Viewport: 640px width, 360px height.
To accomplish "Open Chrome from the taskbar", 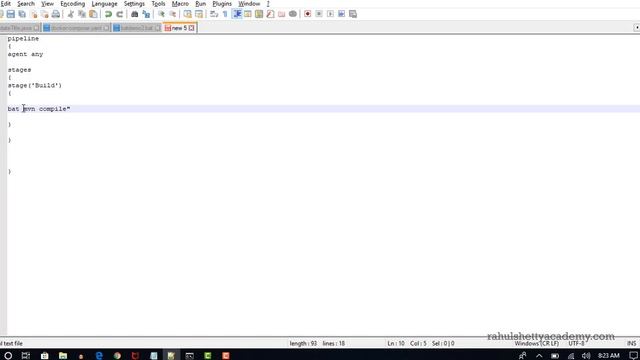I will pyautogui.click(x=118, y=356).
